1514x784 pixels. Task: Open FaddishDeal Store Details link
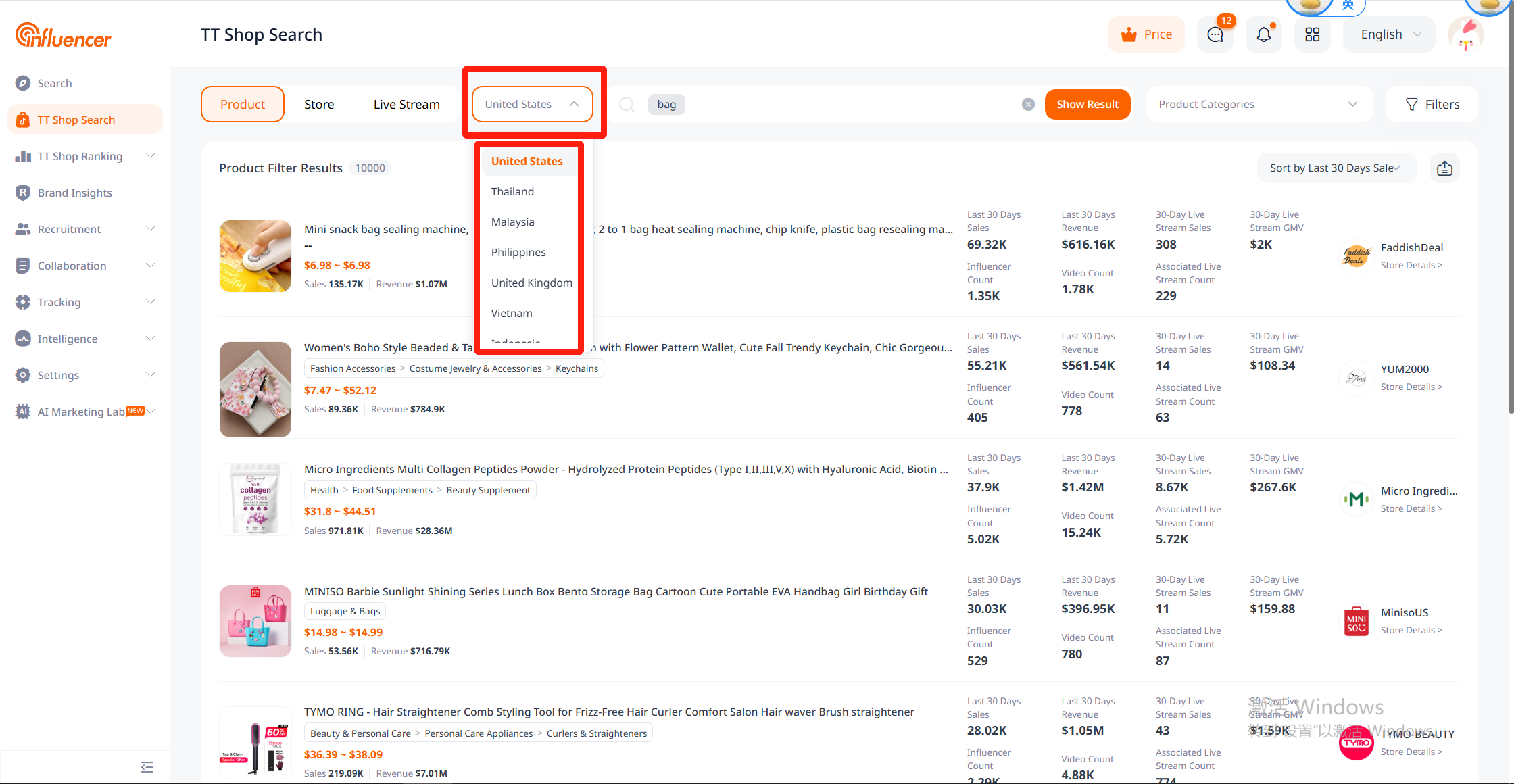click(1411, 265)
